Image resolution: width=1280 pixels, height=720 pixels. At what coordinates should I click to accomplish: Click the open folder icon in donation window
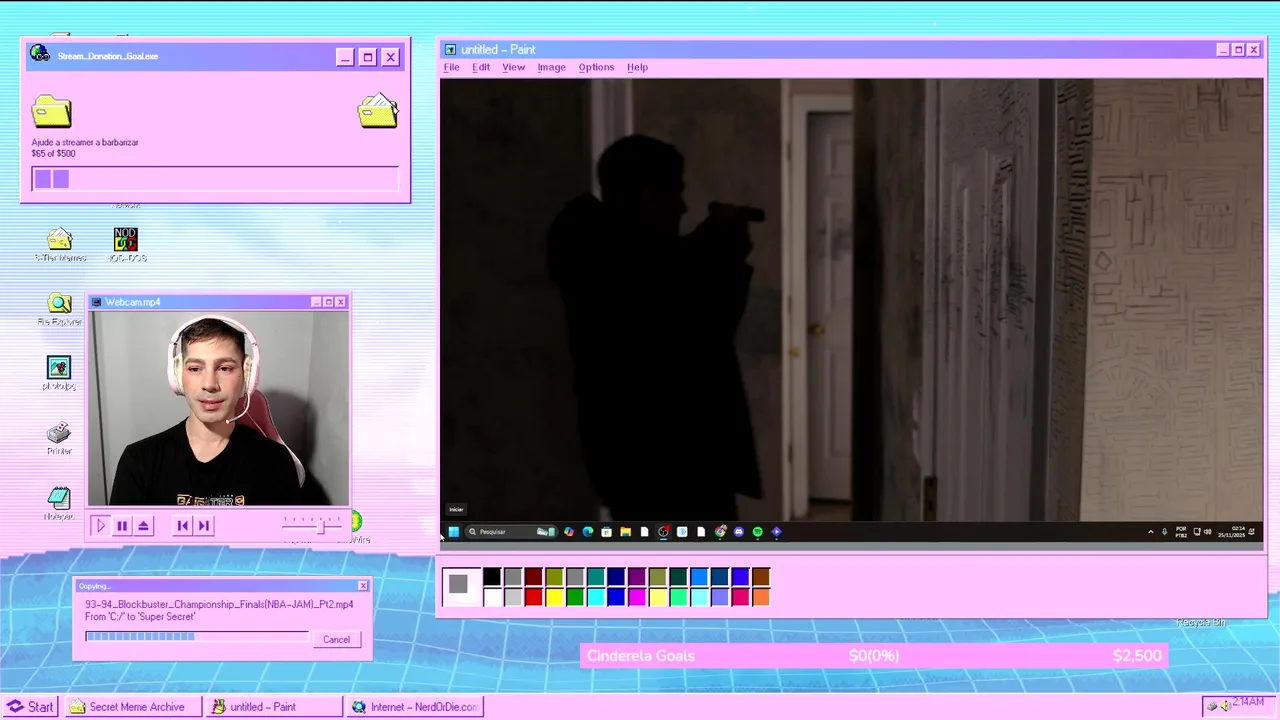[378, 111]
